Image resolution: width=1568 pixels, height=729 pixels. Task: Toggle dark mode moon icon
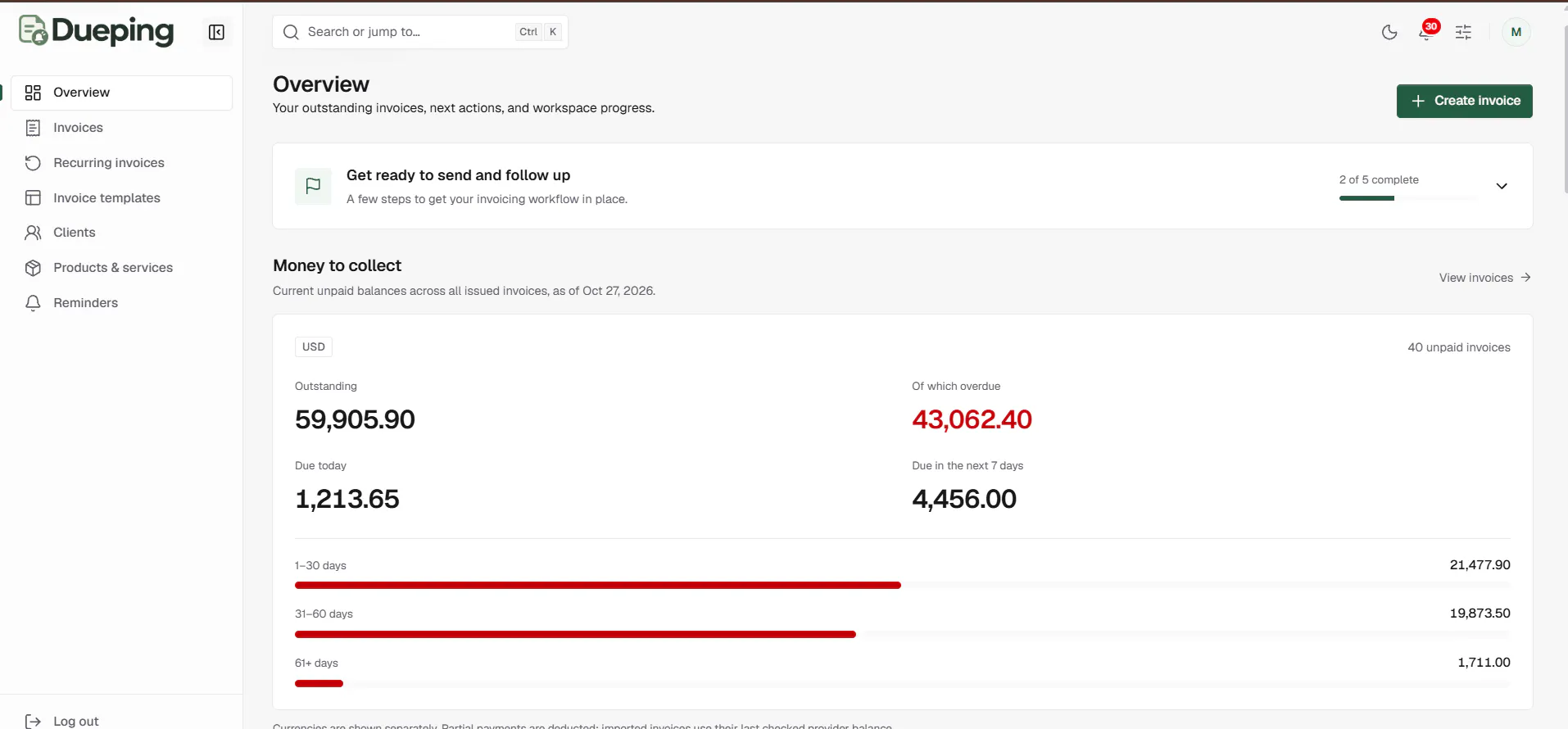[1389, 32]
